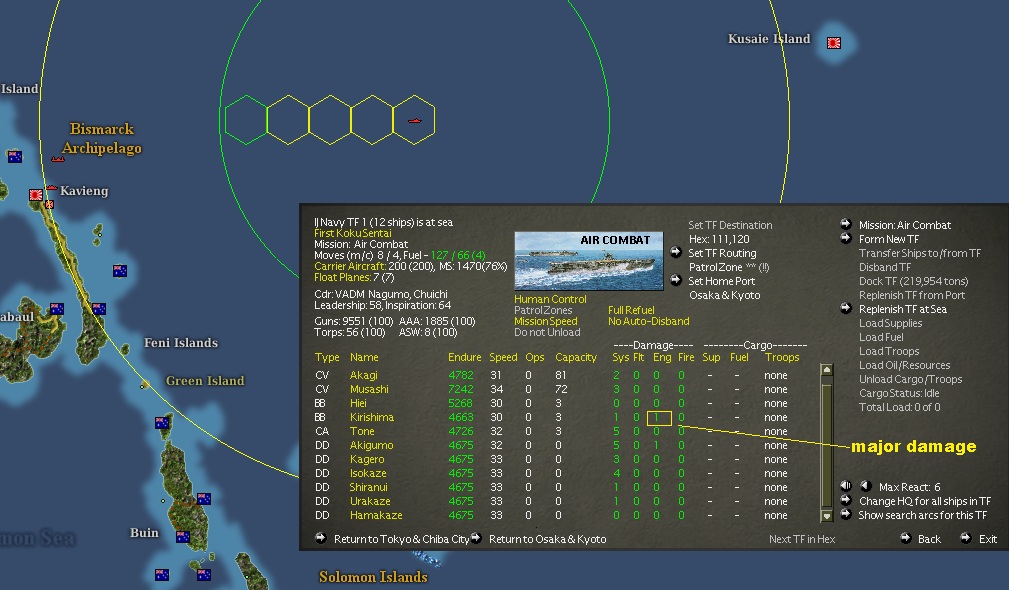Screen dimensions: 1009x590
Task: Click the Troops column header
Action: (782, 357)
